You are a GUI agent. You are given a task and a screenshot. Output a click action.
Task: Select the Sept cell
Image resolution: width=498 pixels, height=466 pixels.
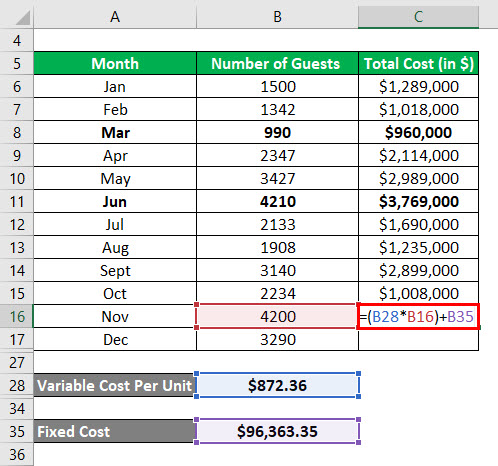pyautogui.click(x=115, y=270)
